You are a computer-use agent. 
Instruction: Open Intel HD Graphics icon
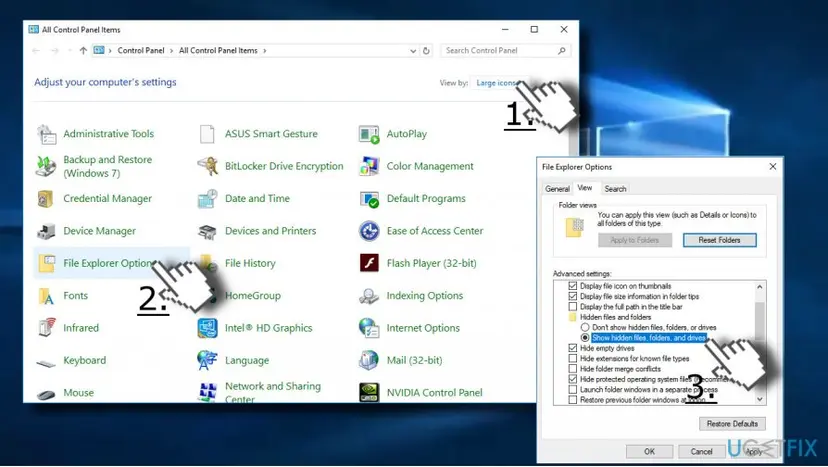(x=208, y=328)
